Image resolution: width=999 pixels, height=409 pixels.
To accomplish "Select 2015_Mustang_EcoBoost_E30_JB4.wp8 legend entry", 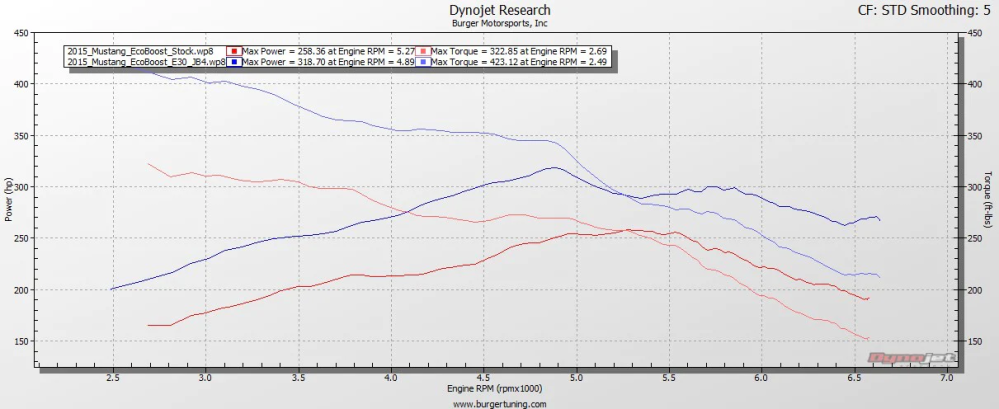I will click(147, 62).
